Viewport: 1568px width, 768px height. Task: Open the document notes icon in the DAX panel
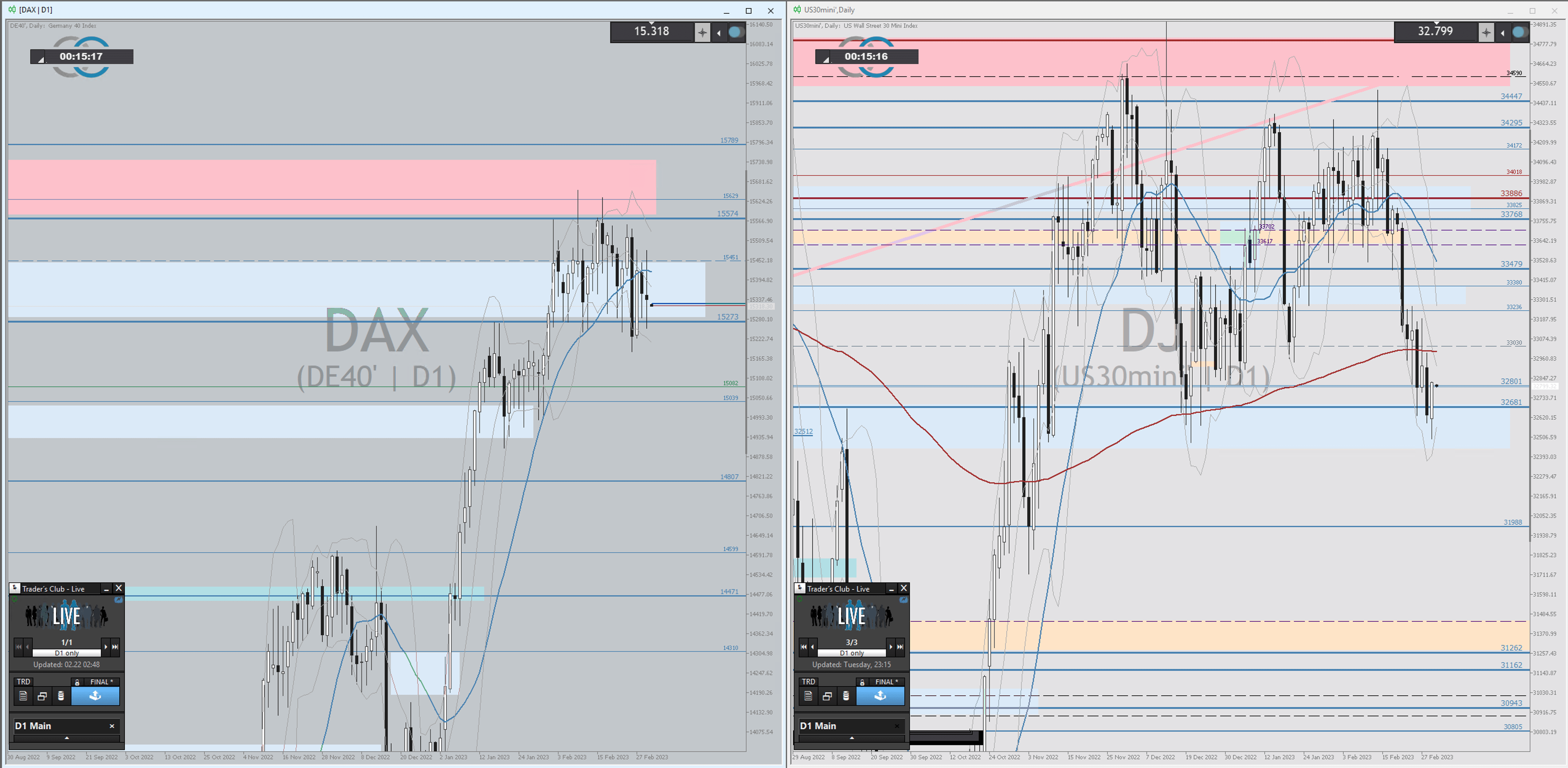pos(23,696)
